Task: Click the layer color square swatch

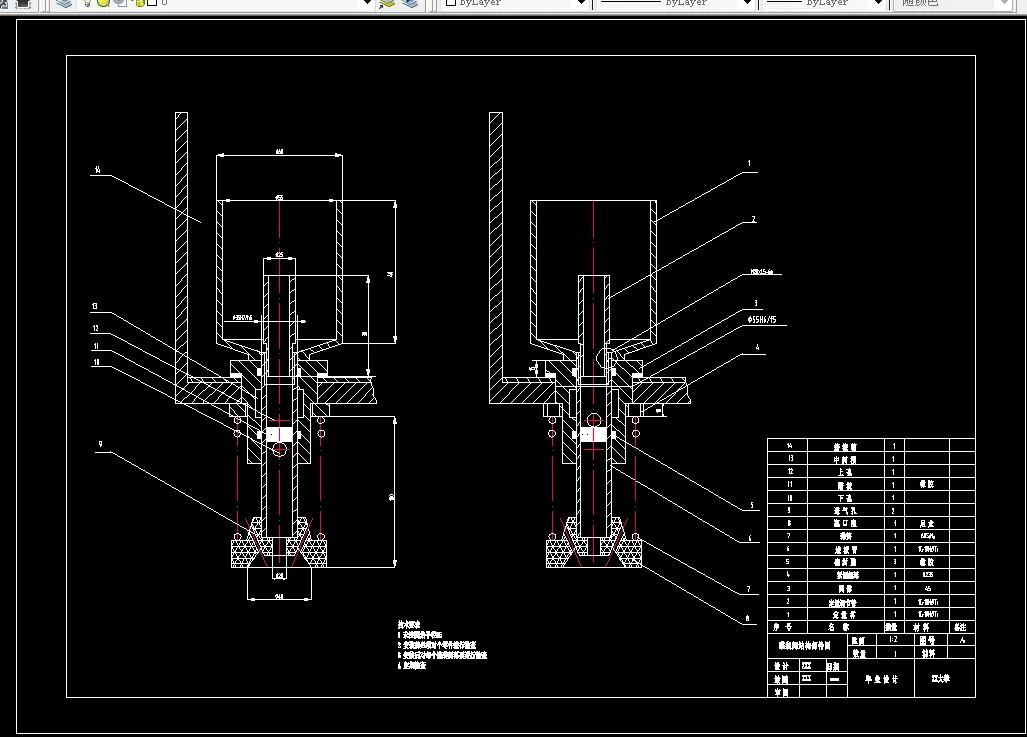Action: 151,3
